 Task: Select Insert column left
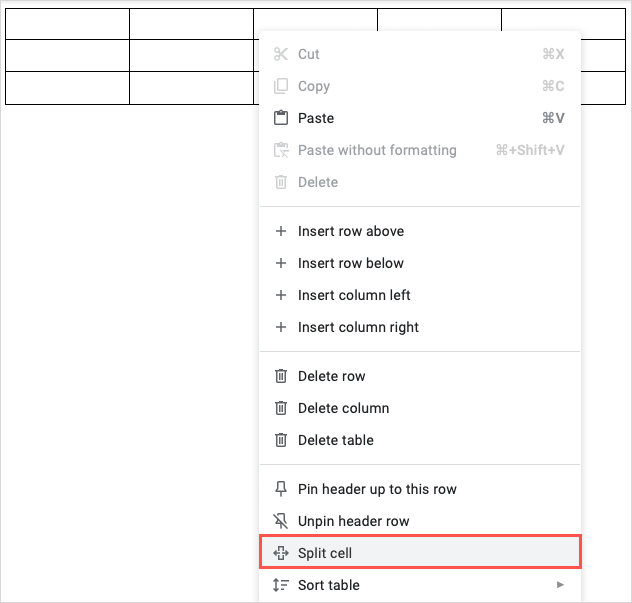[354, 295]
